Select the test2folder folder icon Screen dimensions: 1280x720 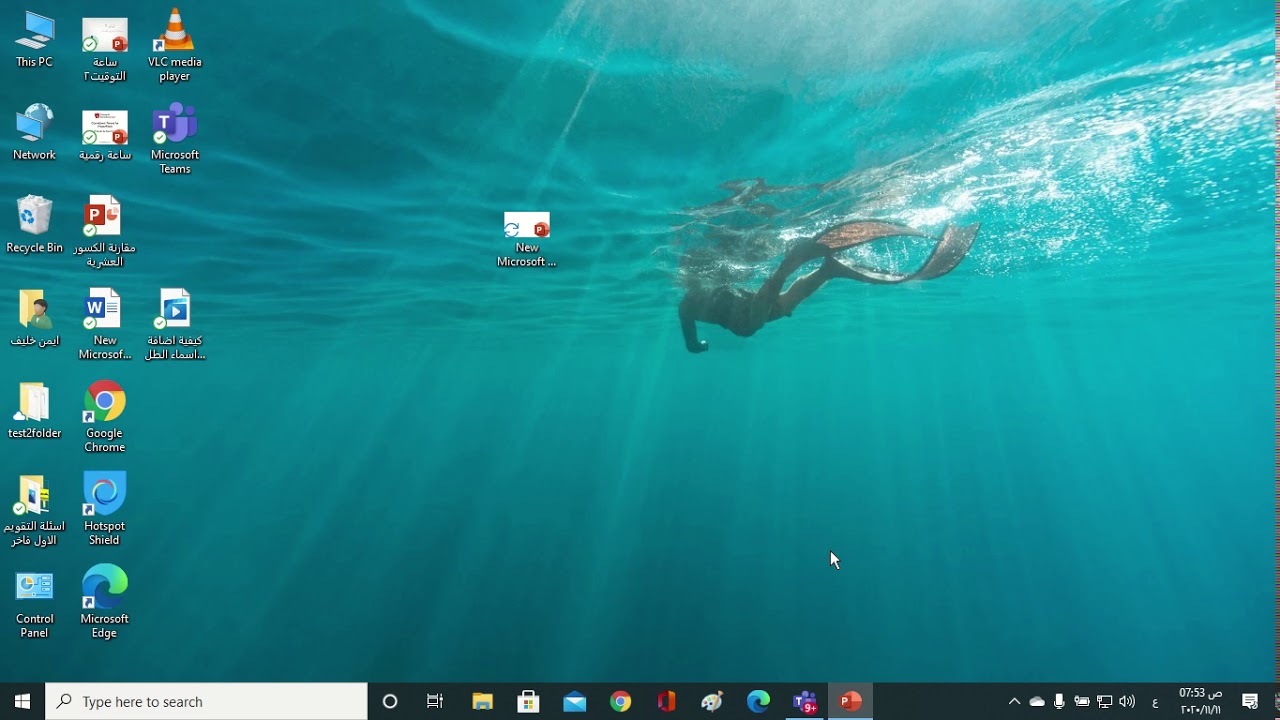(x=34, y=411)
